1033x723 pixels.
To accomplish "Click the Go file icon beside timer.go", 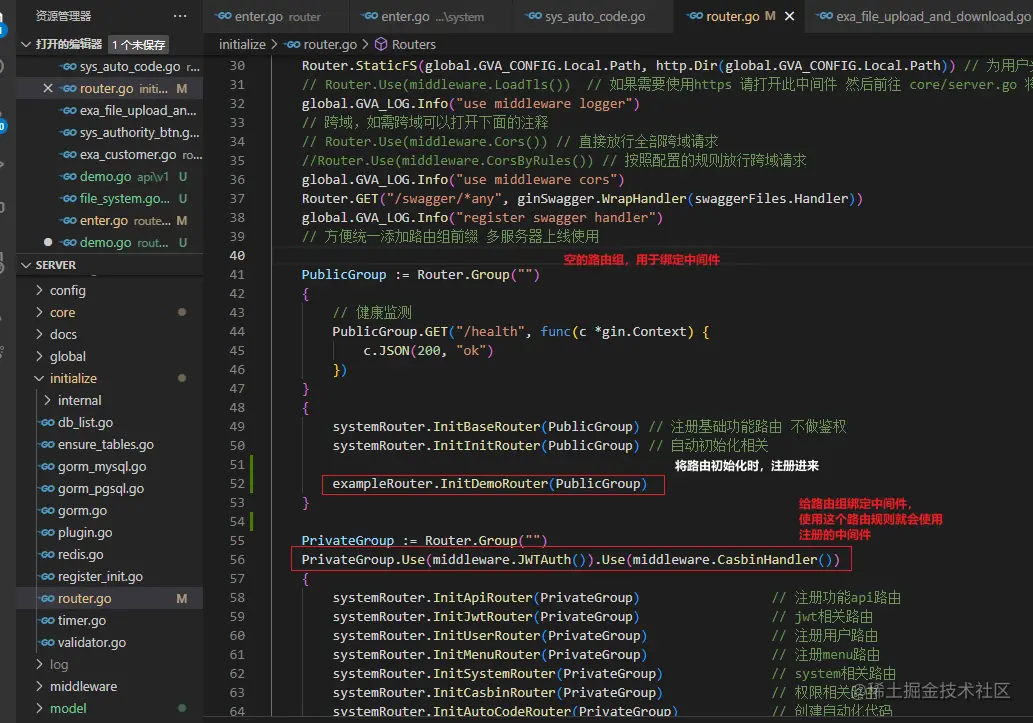I will pyautogui.click(x=47, y=620).
